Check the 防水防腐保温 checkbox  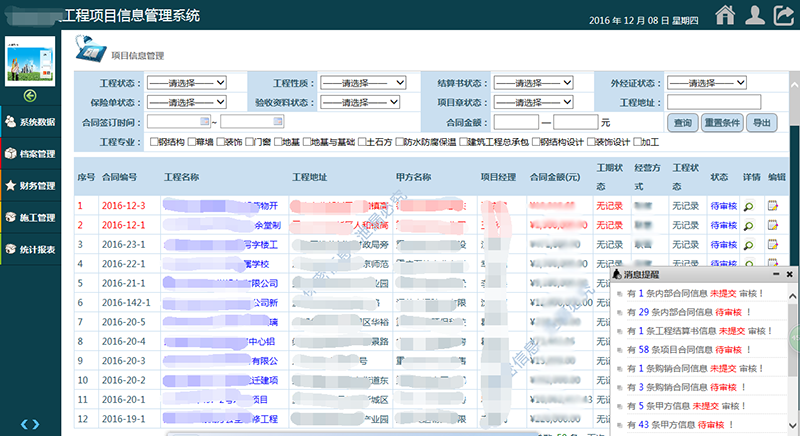(x=399, y=141)
